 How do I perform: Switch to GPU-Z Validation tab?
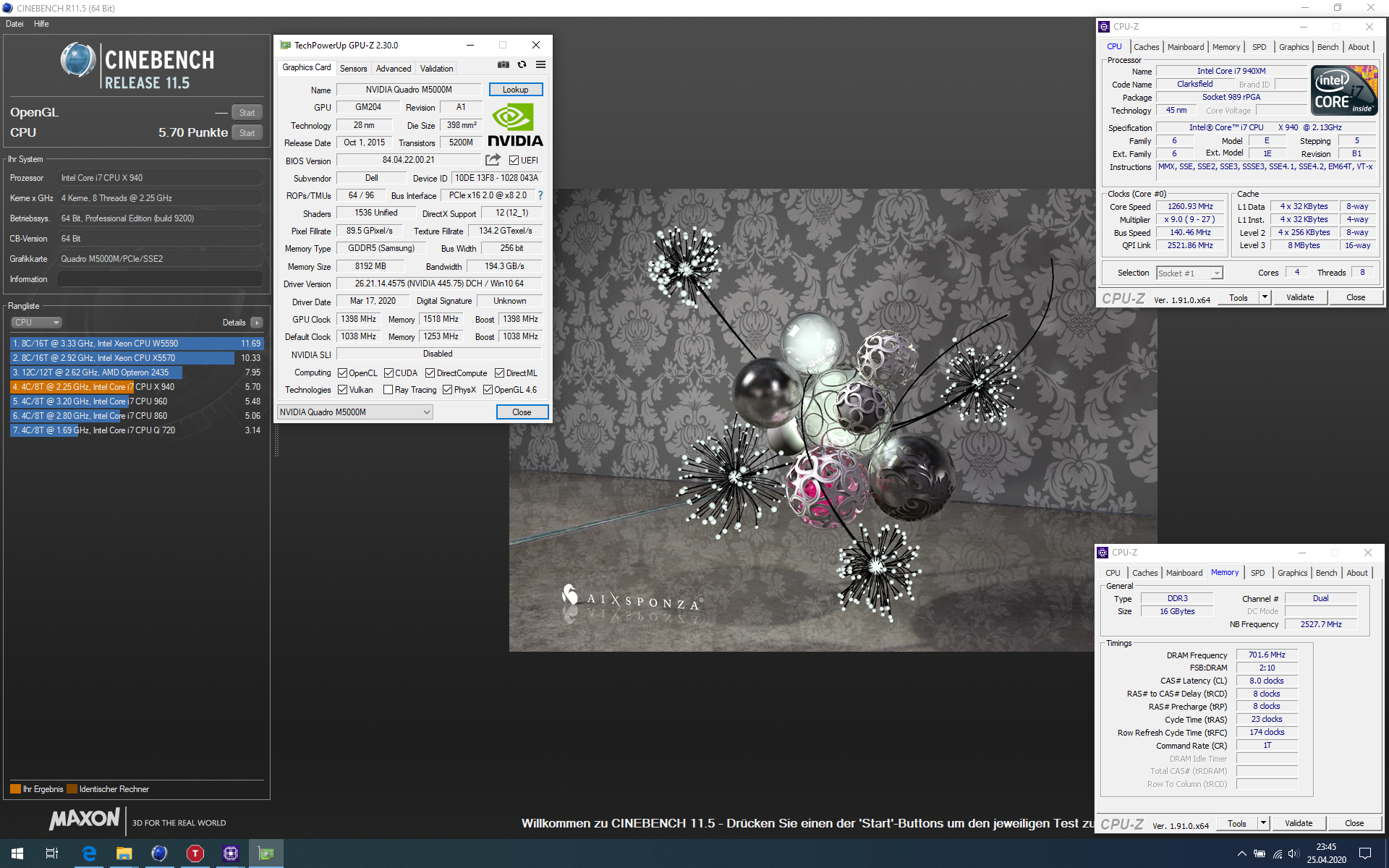click(x=437, y=69)
